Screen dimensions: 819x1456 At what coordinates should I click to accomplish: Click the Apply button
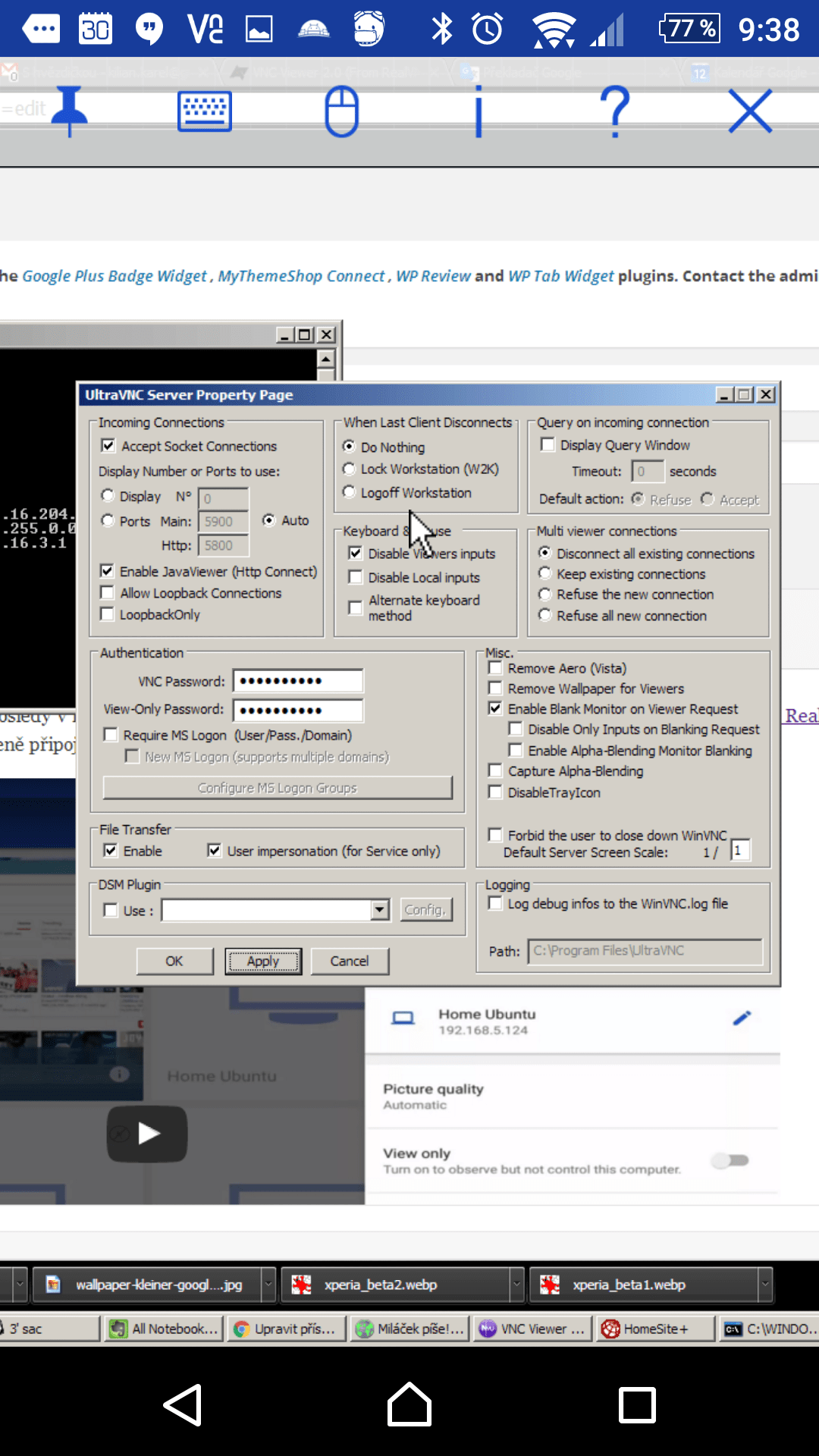pyautogui.click(x=263, y=961)
